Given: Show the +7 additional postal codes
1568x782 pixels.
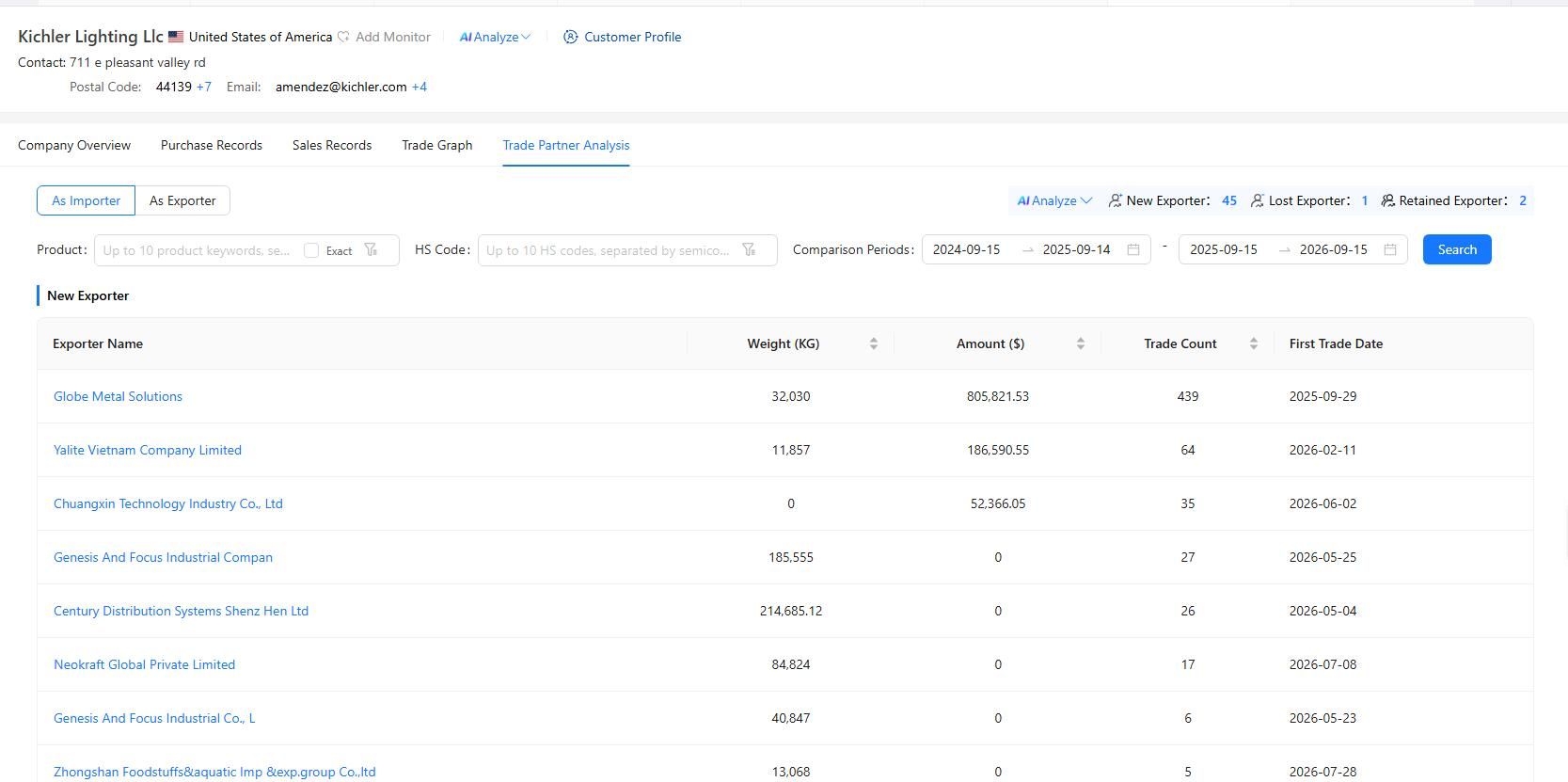Looking at the screenshot, I should (x=203, y=87).
